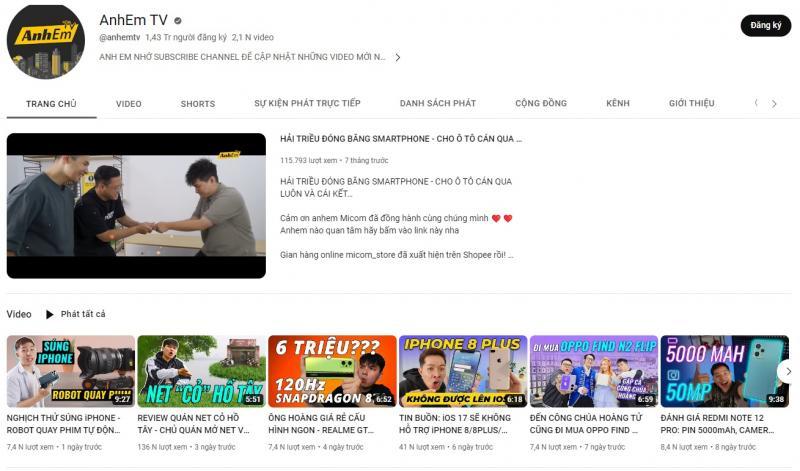This screenshot has height=471, width=800.
Task: Open the KÊNH tab
Action: click(618, 103)
